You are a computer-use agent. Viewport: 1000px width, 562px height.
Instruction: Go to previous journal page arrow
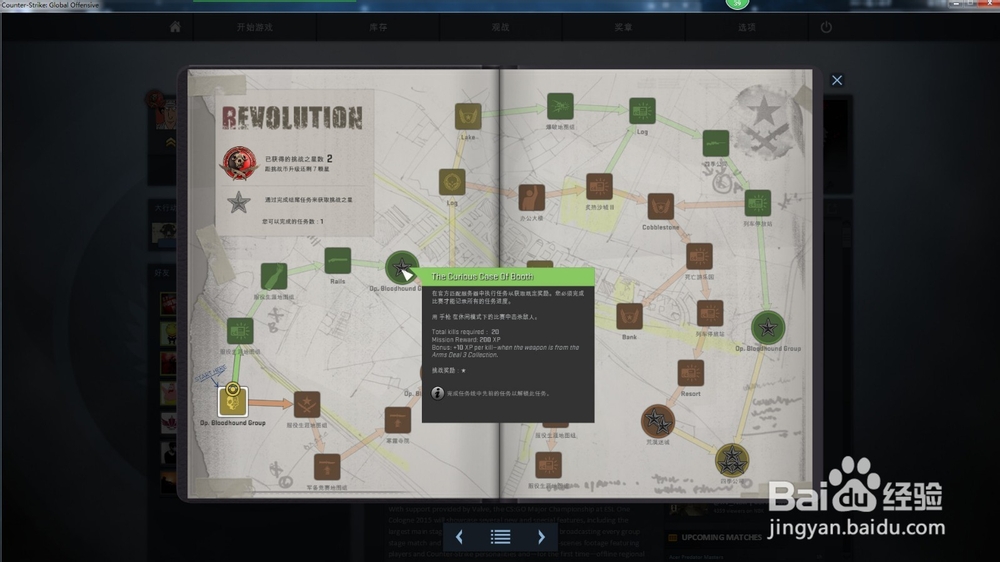459,537
